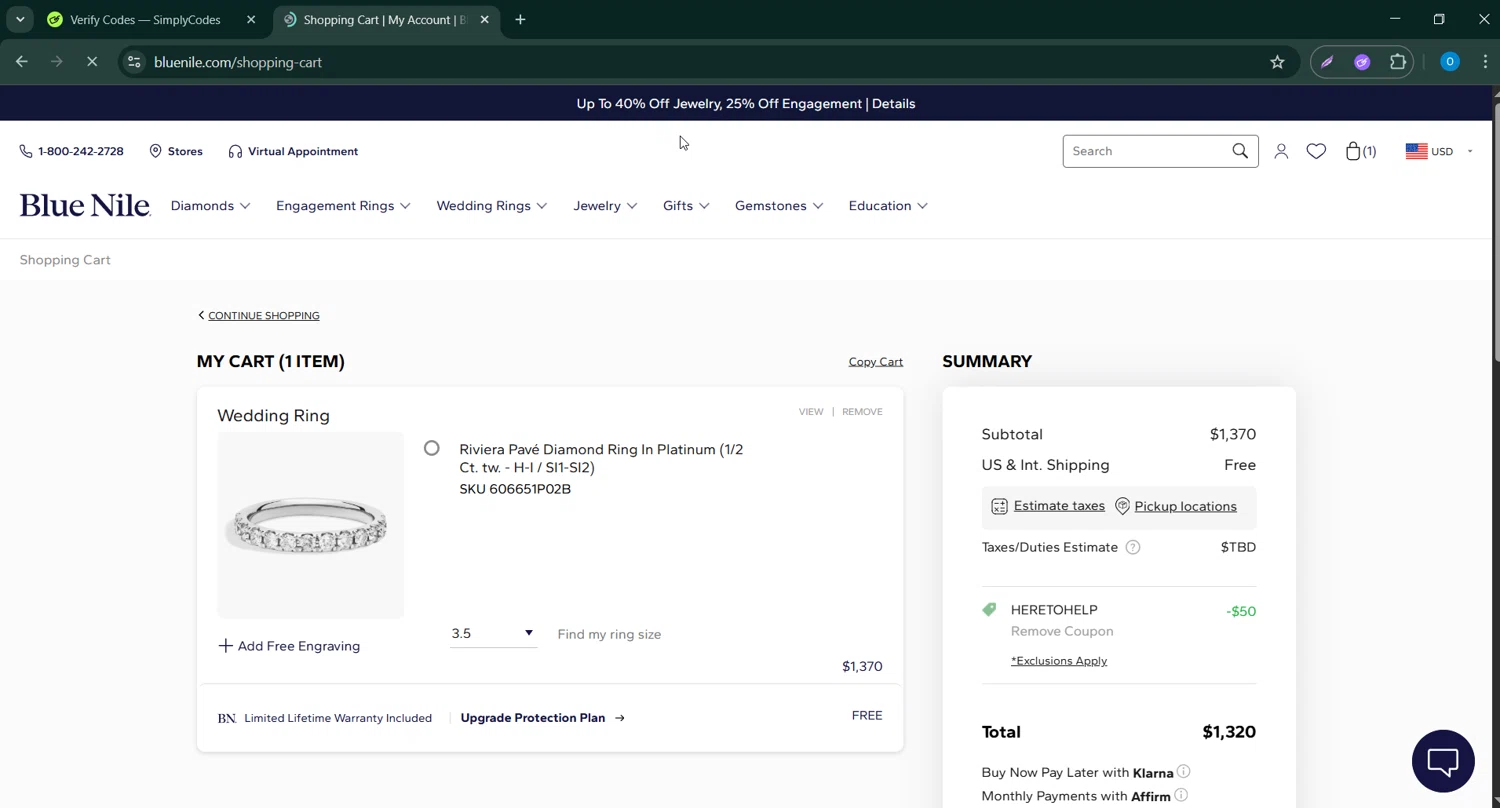This screenshot has width=1500, height=808.
Task: Click the Pickup locations link
Action: click(1185, 506)
